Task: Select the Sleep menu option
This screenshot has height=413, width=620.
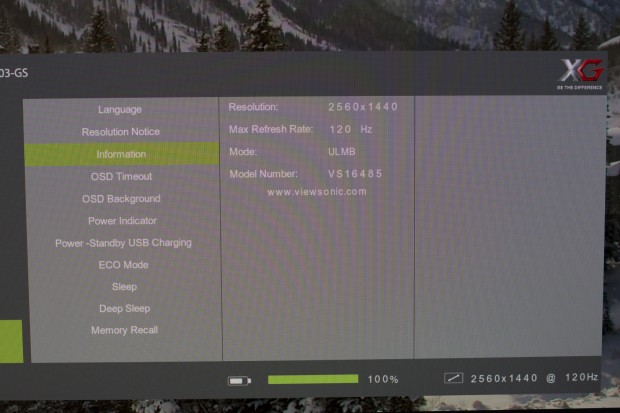Action: point(124,286)
